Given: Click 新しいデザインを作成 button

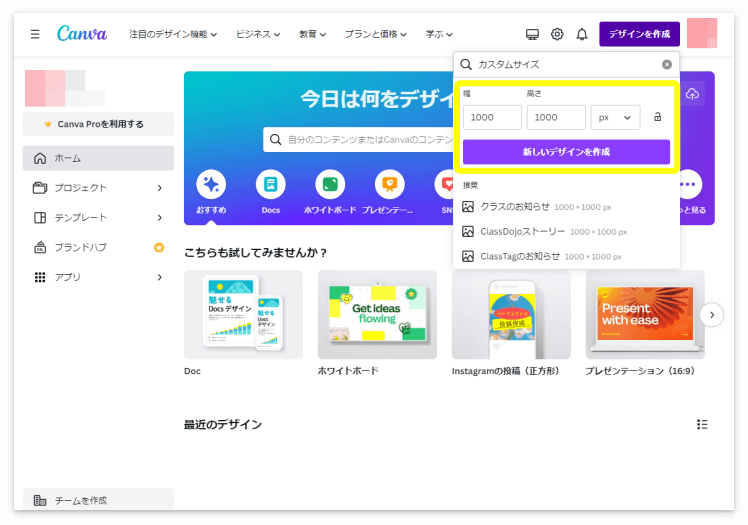Looking at the screenshot, I should pos(566,152).
